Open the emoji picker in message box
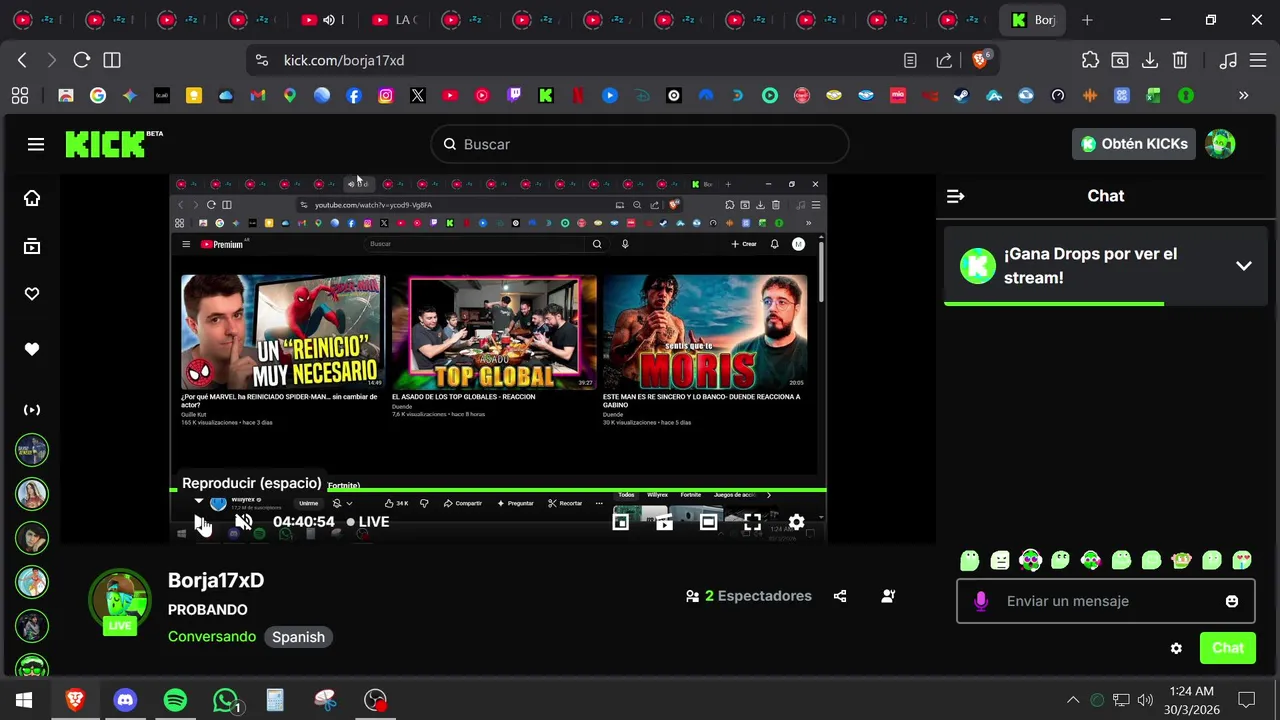1280x720 pixels. pos(1232,601)
